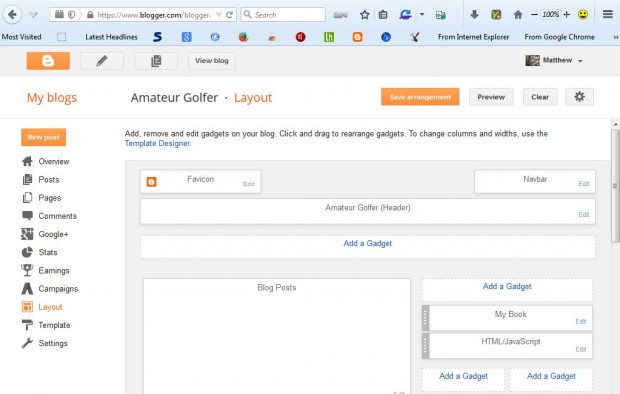This screenshot has height=394, width=620.
Task: Open the orange Blogger bookmark in the bookmarks bar
Action: click(x=357, y=37)
